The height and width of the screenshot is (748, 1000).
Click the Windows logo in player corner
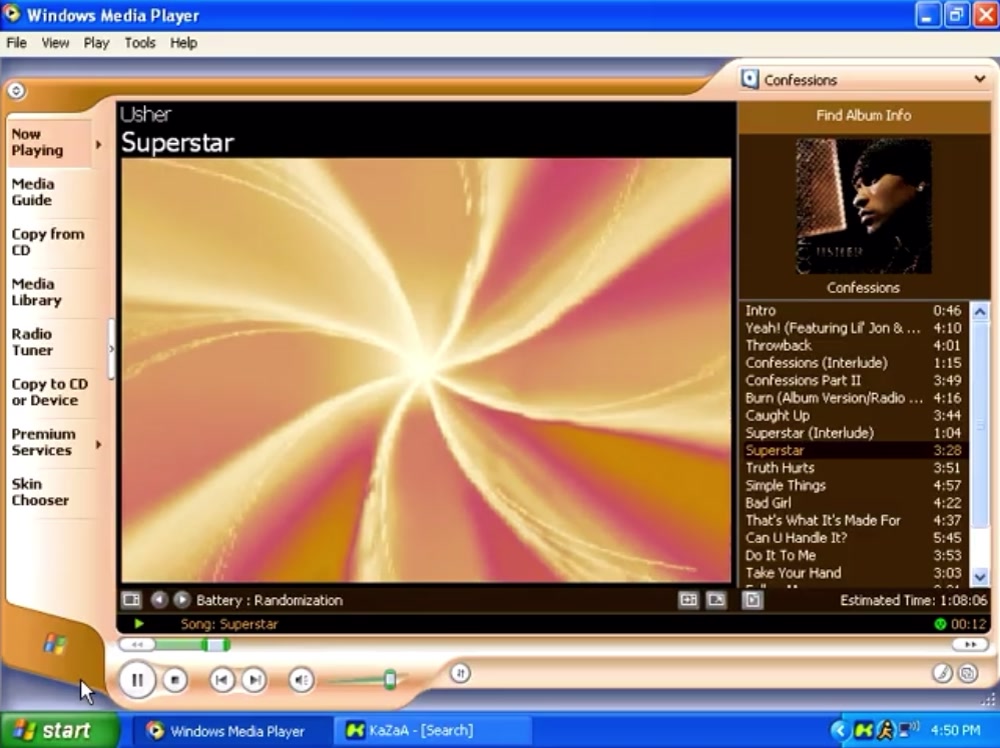click(x=55, y=644)
